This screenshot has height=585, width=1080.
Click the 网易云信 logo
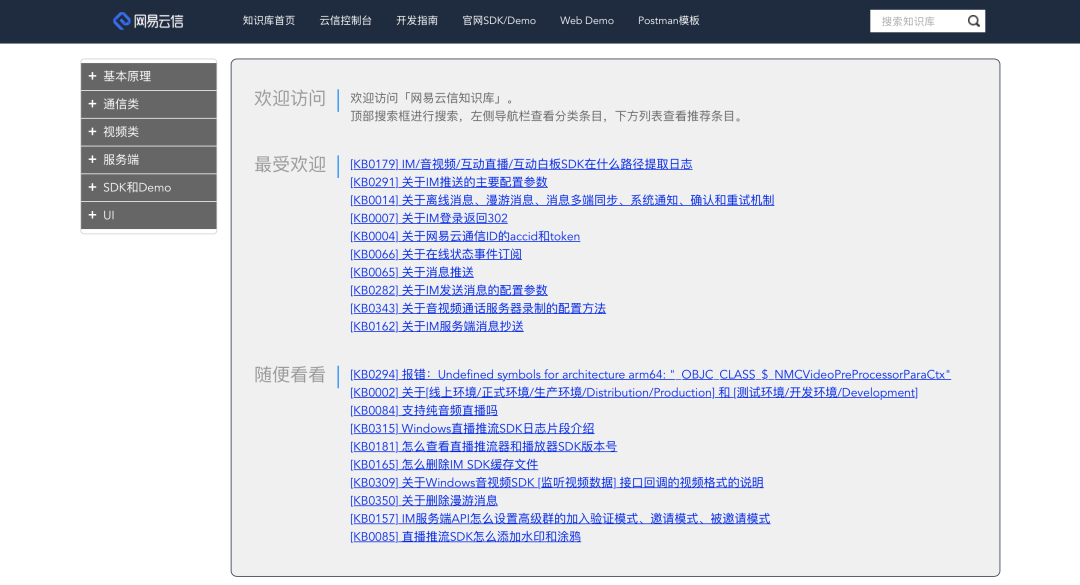coord(148,21)
